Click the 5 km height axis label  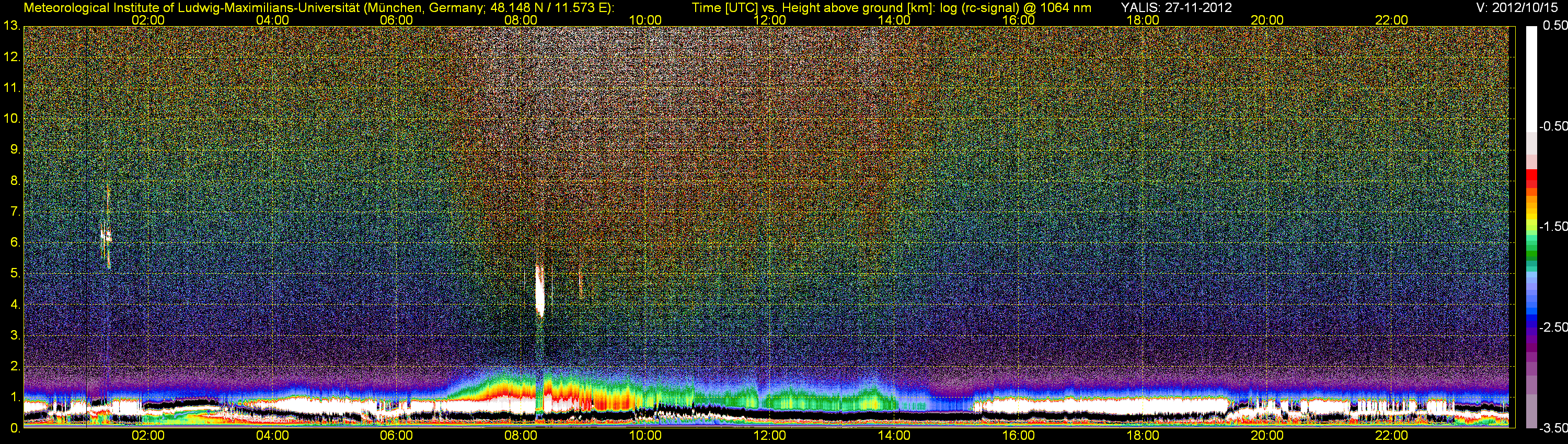click(x=15, y=273)
